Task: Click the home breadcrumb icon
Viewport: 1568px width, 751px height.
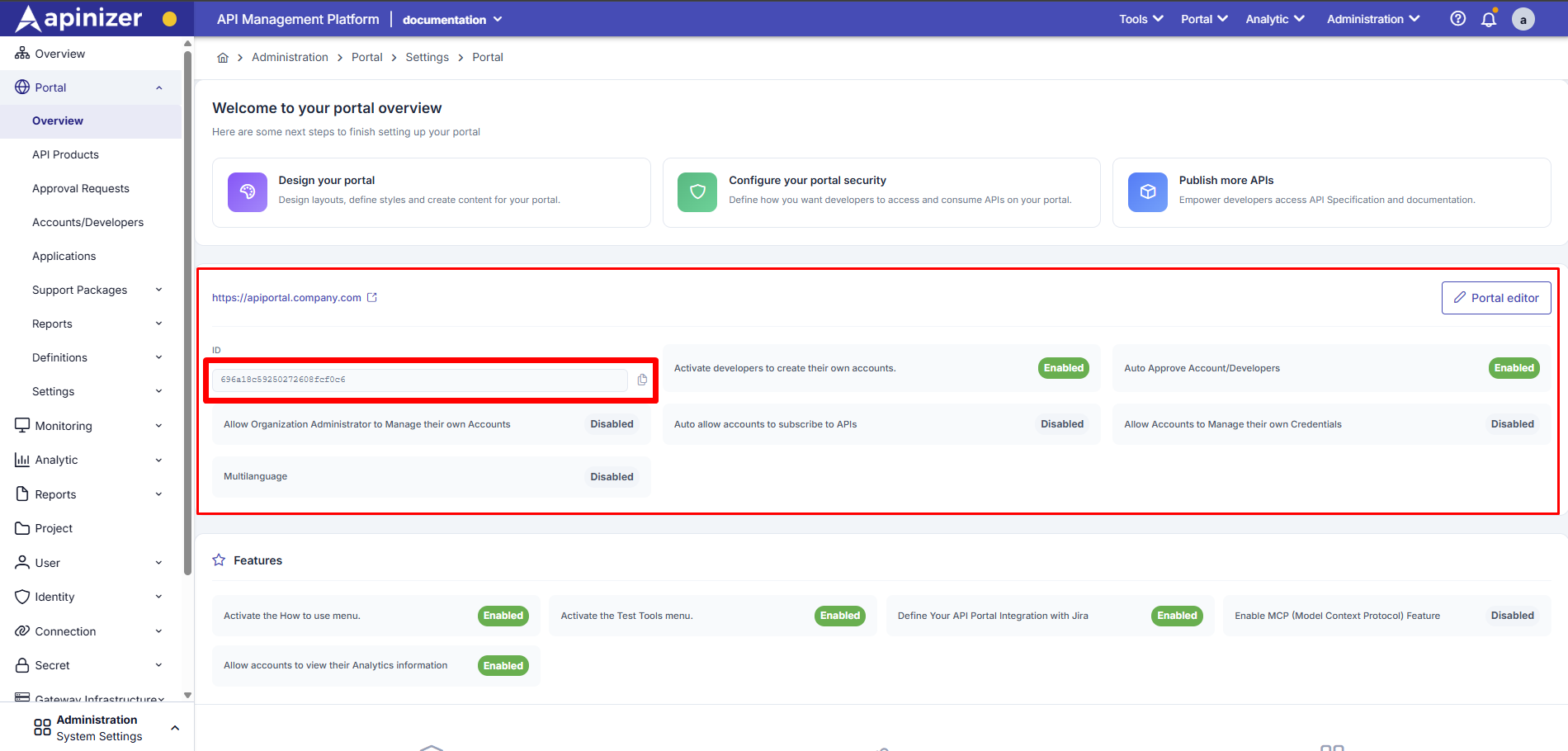Action: pos(223,58)
